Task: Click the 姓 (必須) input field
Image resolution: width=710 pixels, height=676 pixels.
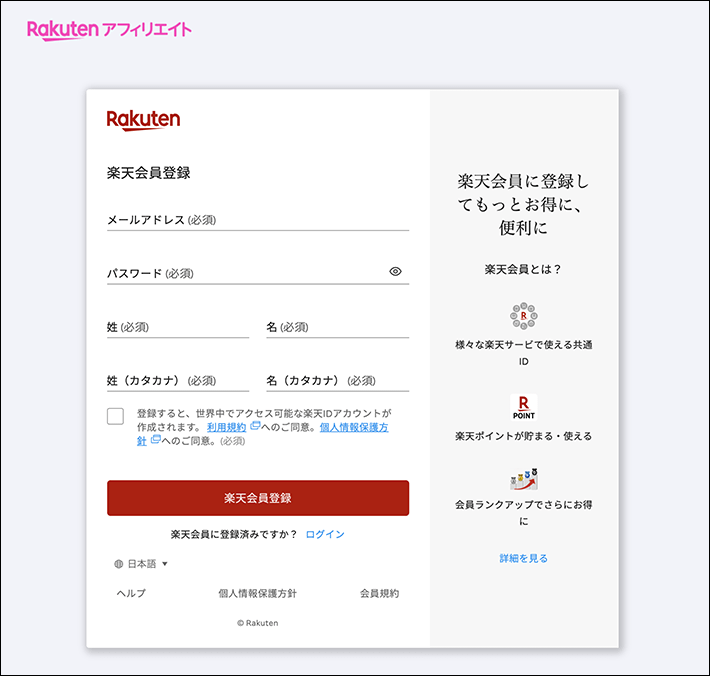Action: [x=178, y=326]
